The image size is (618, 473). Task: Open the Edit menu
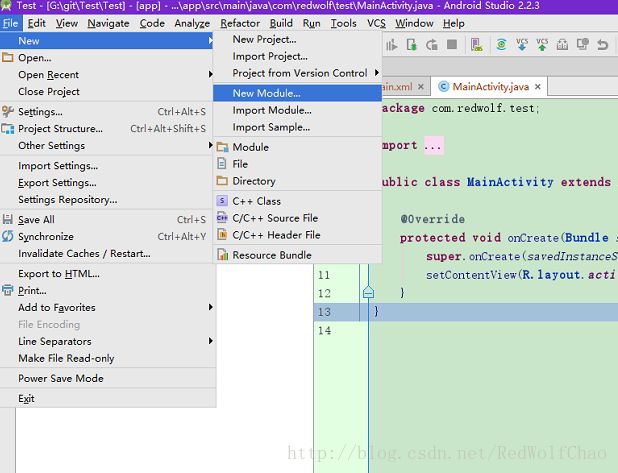coord(36,23)
